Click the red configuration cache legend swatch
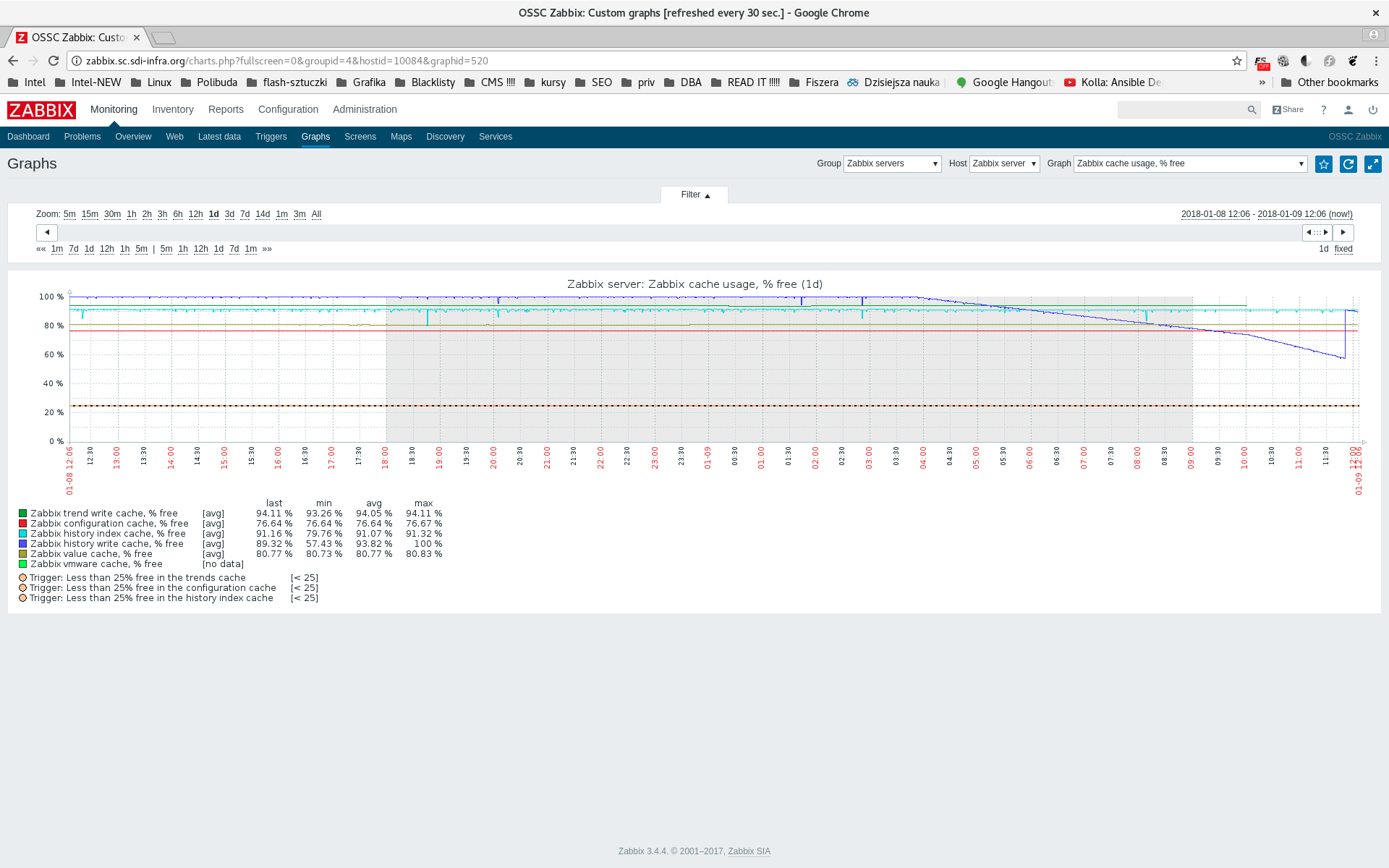The image size is (1389, 868). 22,524
